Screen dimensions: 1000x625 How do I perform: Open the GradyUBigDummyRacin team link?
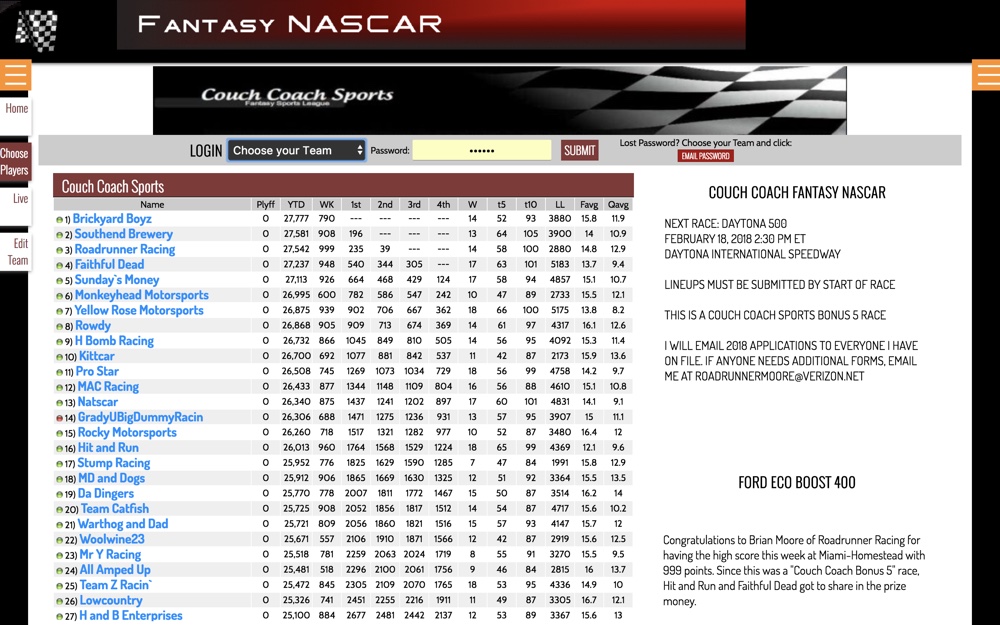coord(140,418)
